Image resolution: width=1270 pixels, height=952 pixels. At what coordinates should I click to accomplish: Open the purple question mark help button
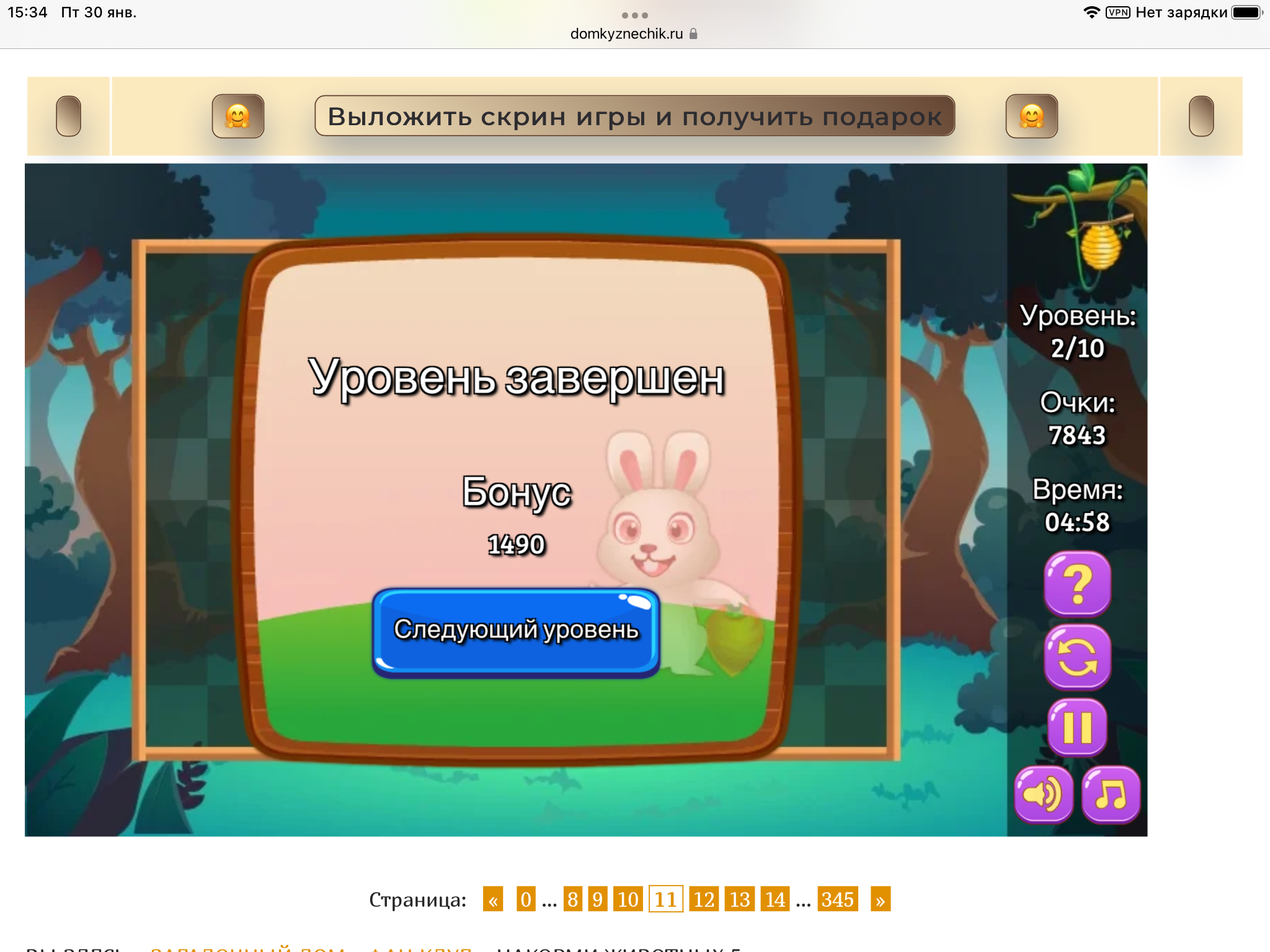tap(1077, 583)
